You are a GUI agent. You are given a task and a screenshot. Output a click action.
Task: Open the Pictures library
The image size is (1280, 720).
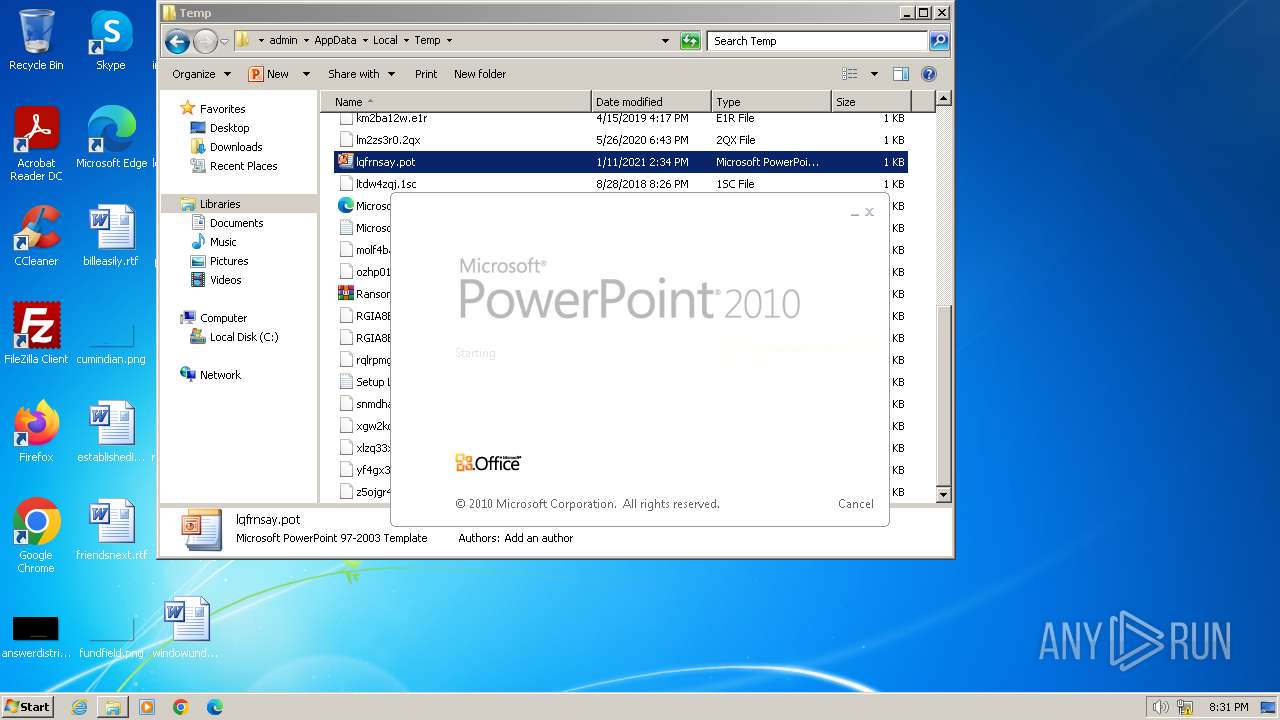(229, 261)
